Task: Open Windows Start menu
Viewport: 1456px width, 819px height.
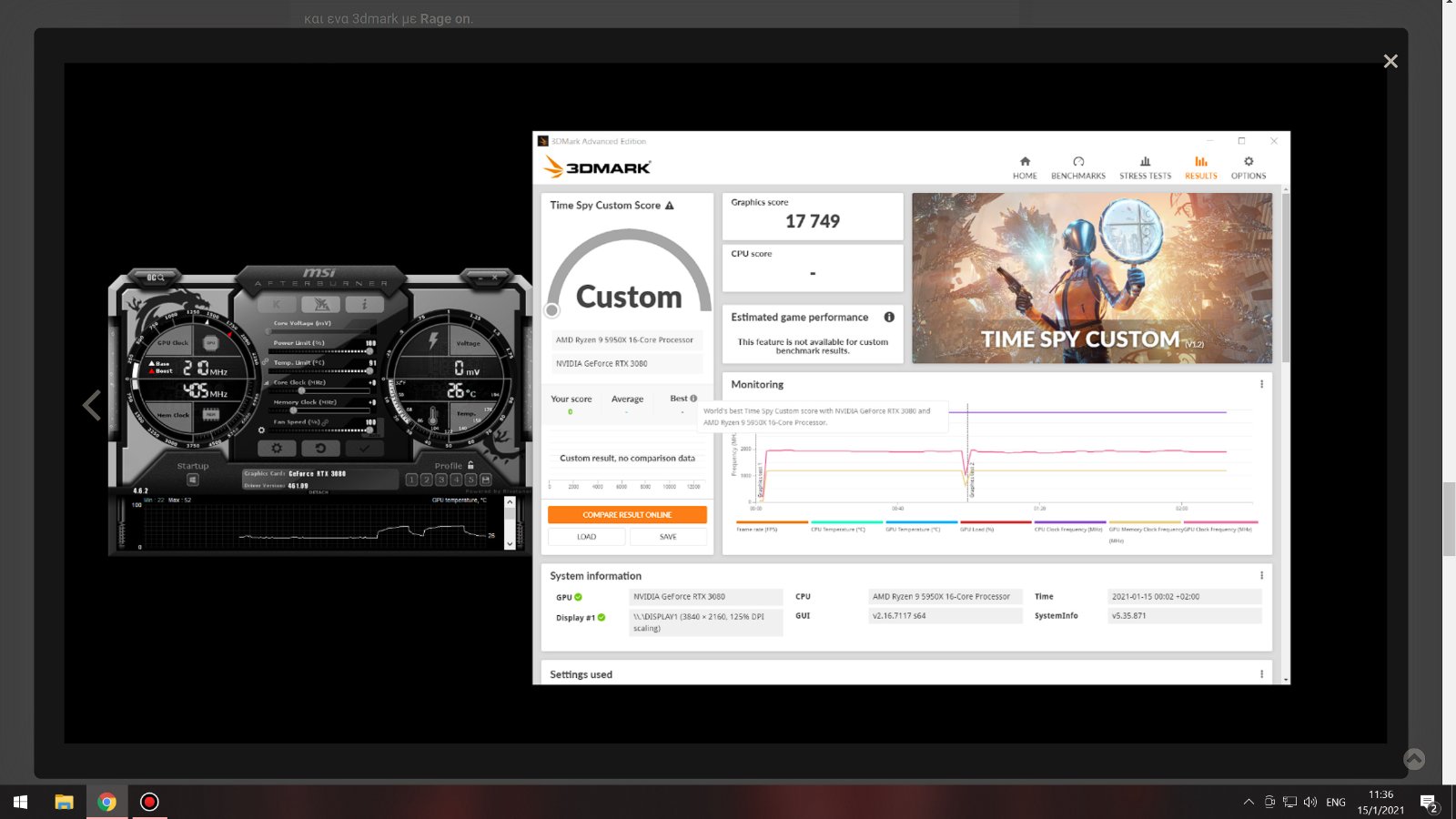Action: pyautogui.click(x=20, y=802)
